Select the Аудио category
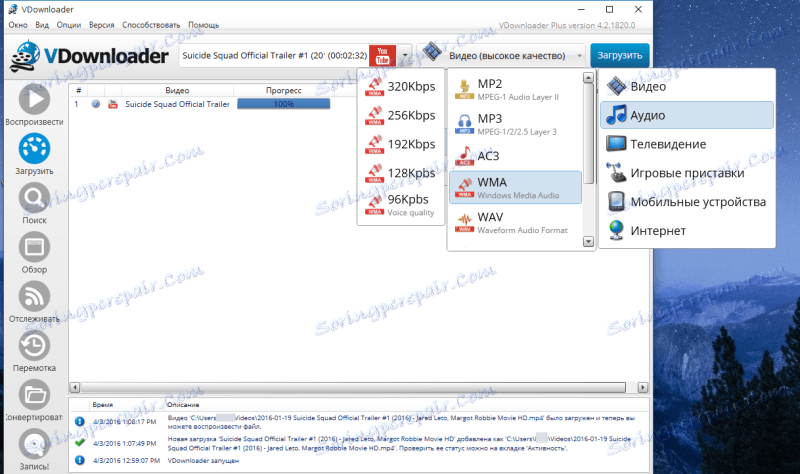 [x=687, y=115]
